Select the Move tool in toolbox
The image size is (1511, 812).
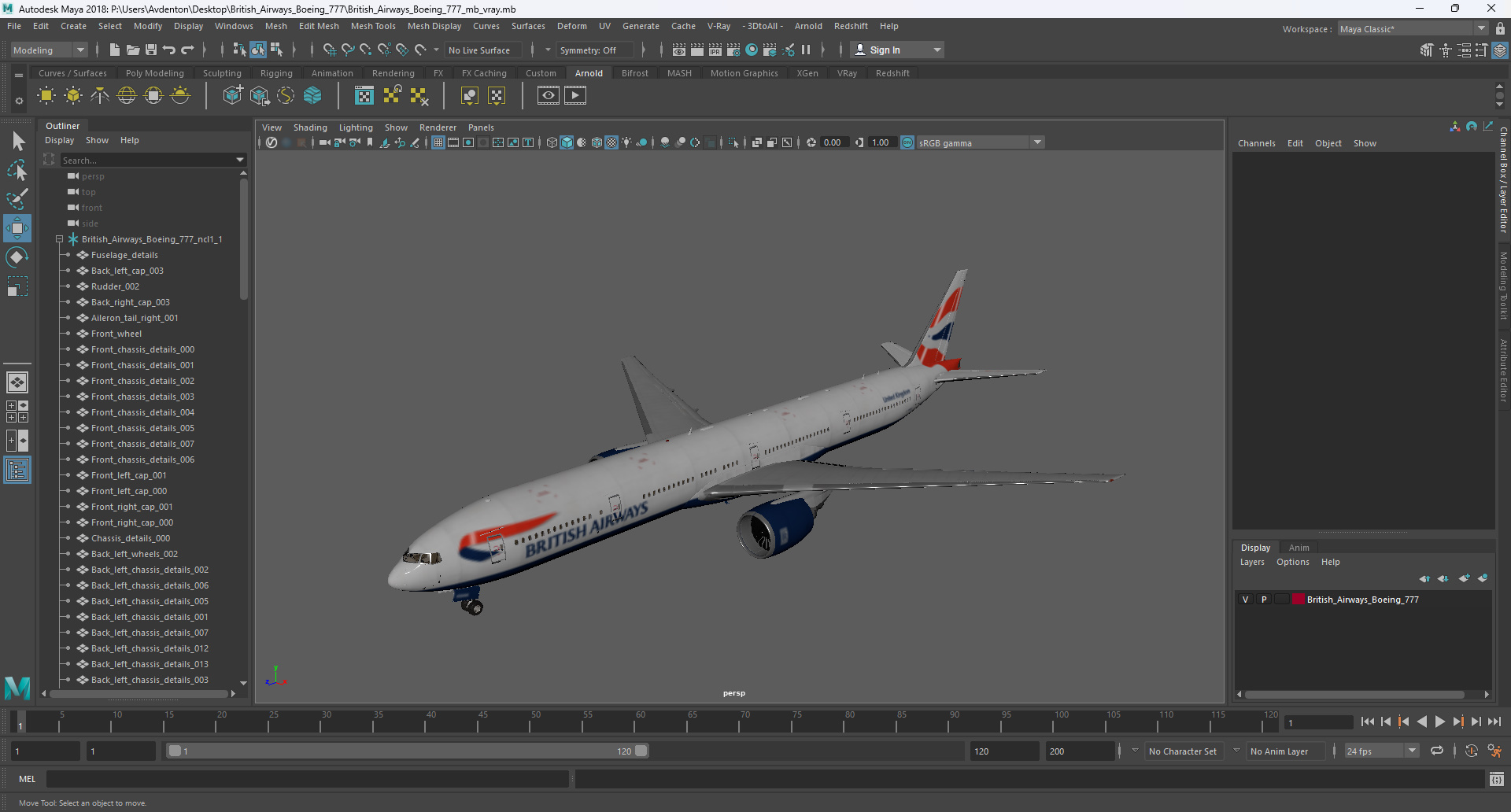click(17, 228)
